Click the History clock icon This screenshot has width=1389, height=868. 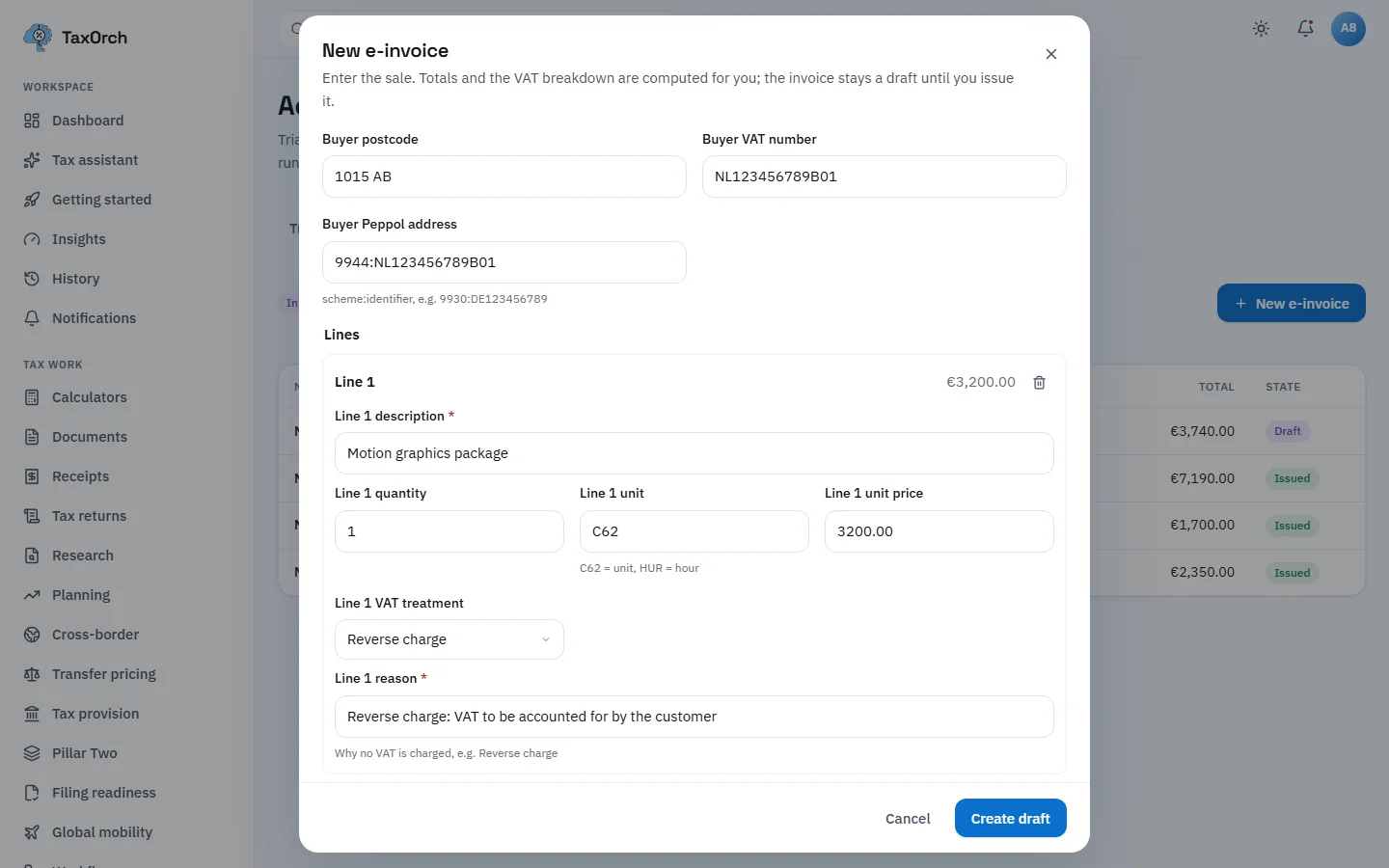click(32, 279)
